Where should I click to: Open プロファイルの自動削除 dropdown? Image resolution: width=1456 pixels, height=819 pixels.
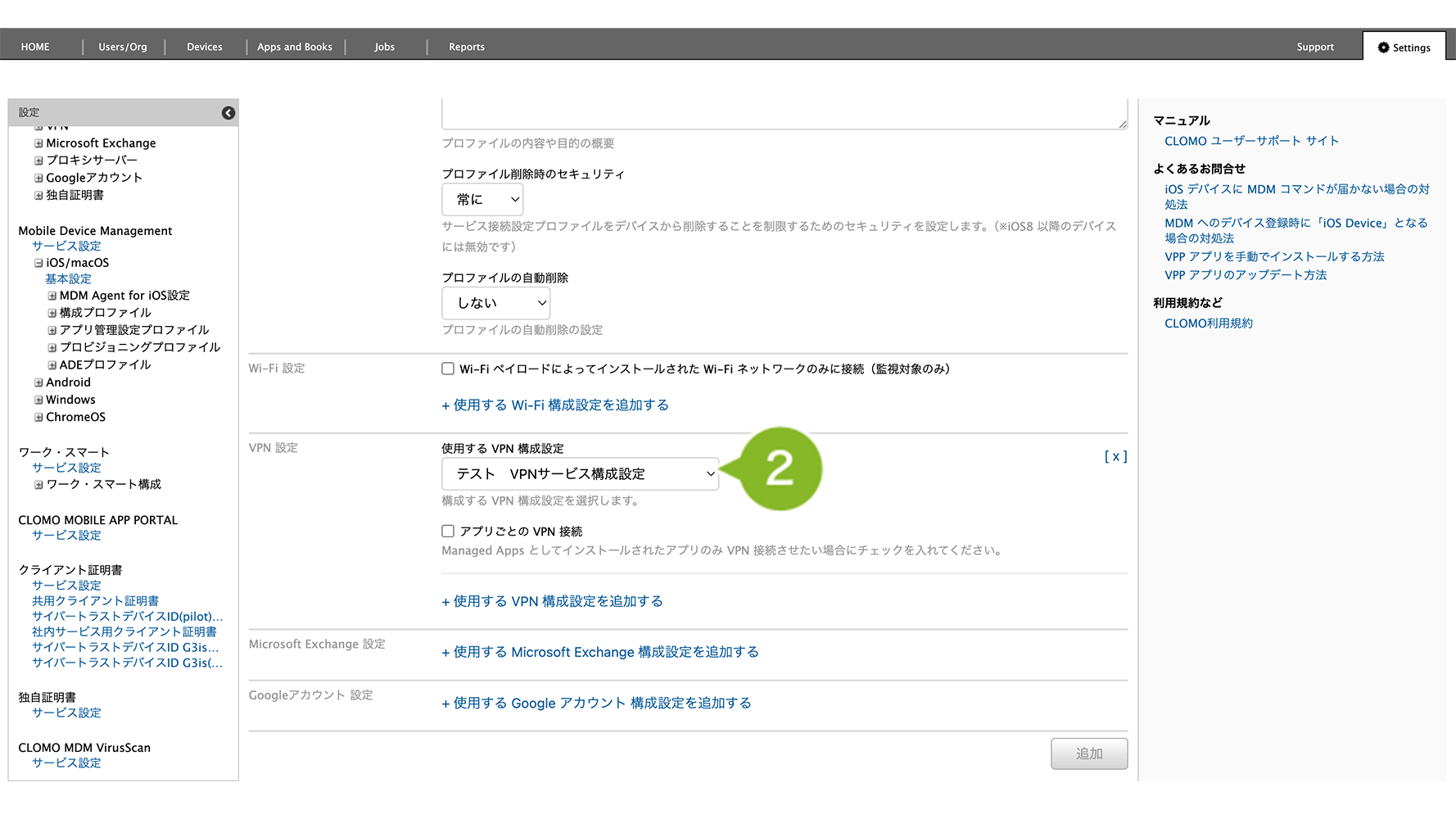[x=495, y=303]
